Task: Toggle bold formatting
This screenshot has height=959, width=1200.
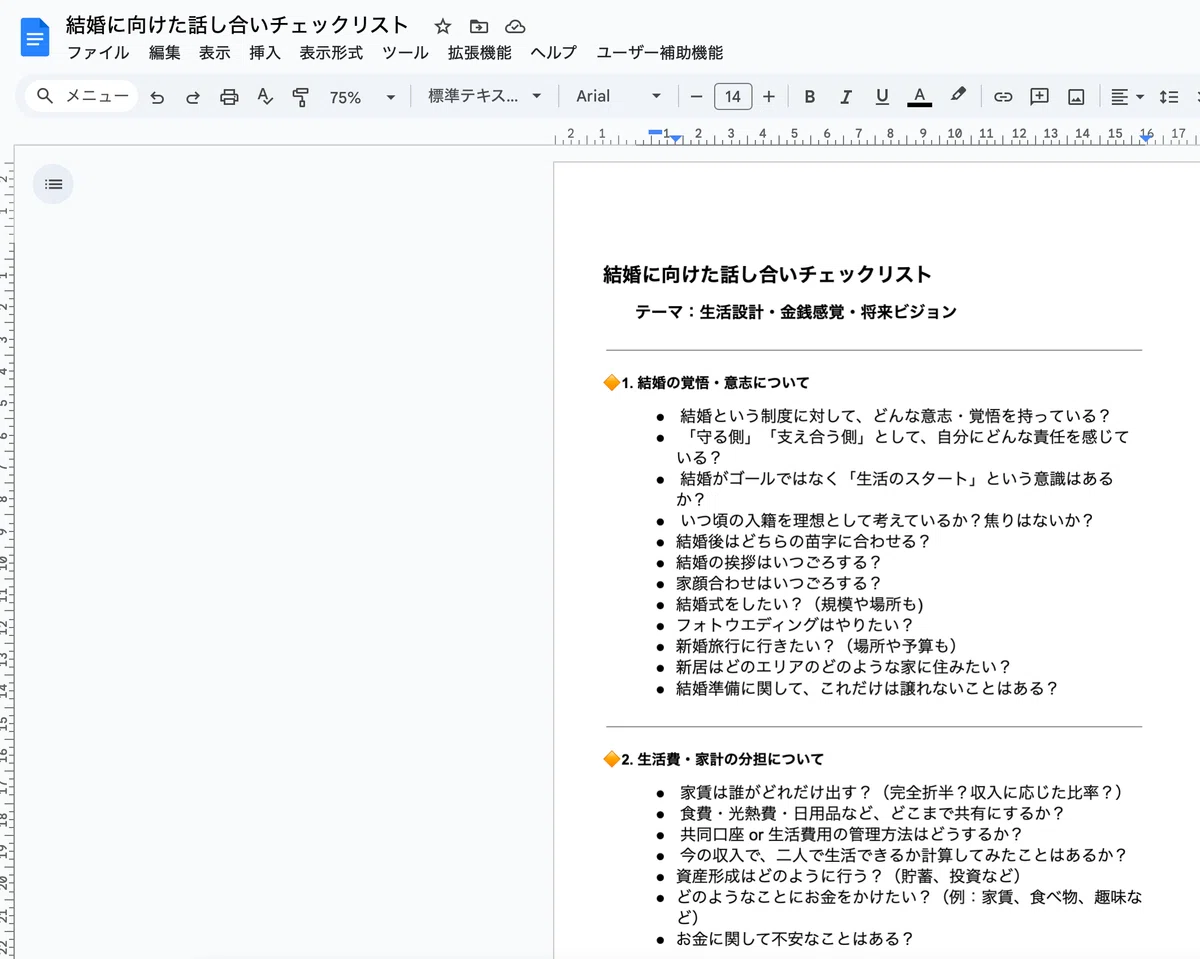Action: [x=810, y=97]
